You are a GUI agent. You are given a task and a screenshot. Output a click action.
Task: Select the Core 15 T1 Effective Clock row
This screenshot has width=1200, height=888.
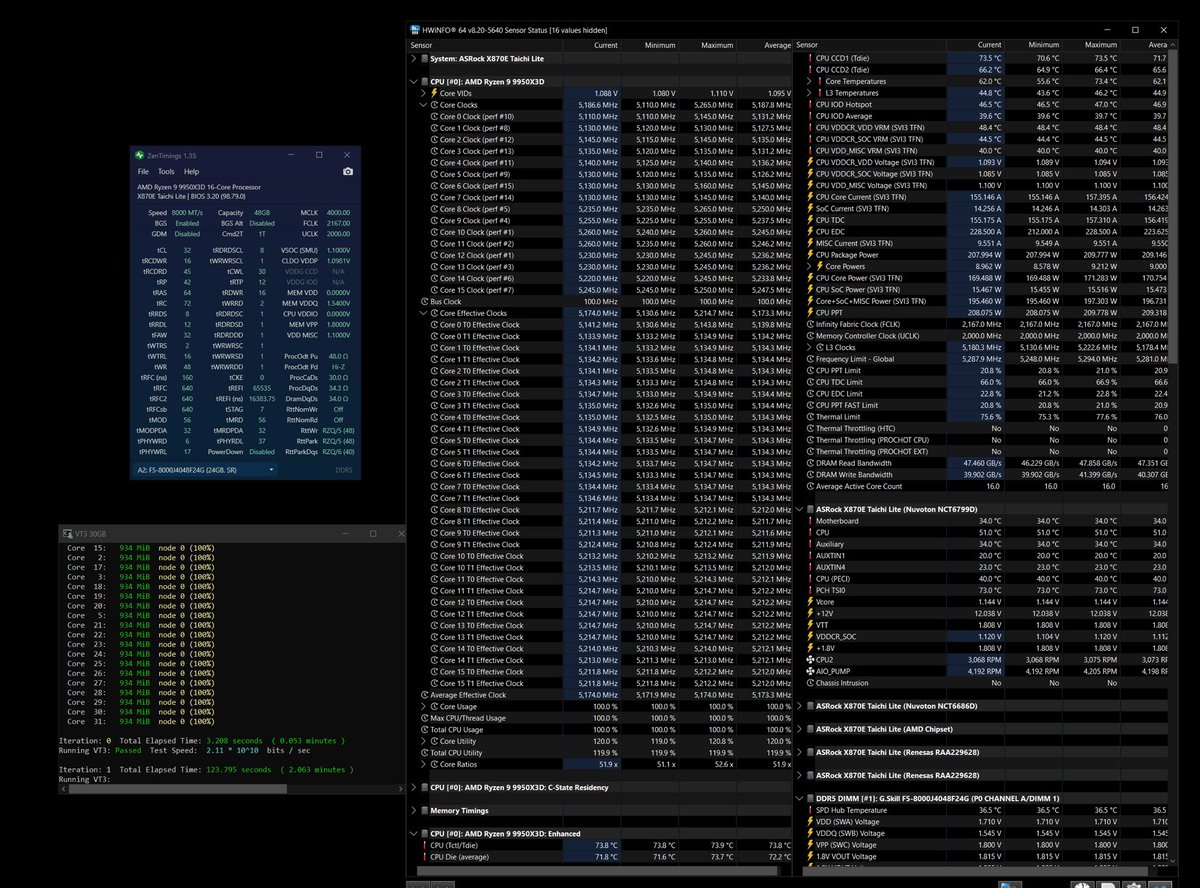point(600,683)
